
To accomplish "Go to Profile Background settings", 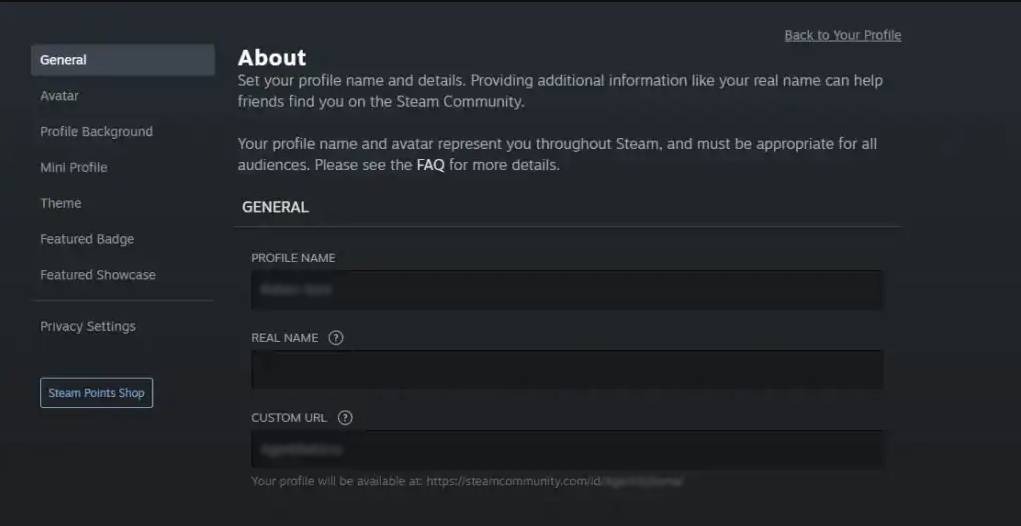I will coord(96,132).
